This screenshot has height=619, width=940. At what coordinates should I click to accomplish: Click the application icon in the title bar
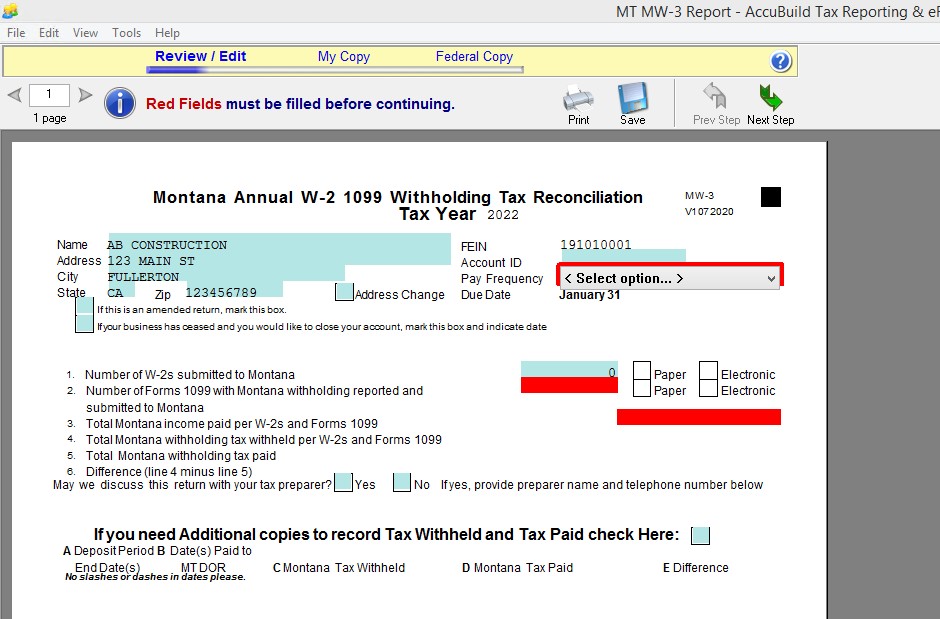click(x=10, y=10)
